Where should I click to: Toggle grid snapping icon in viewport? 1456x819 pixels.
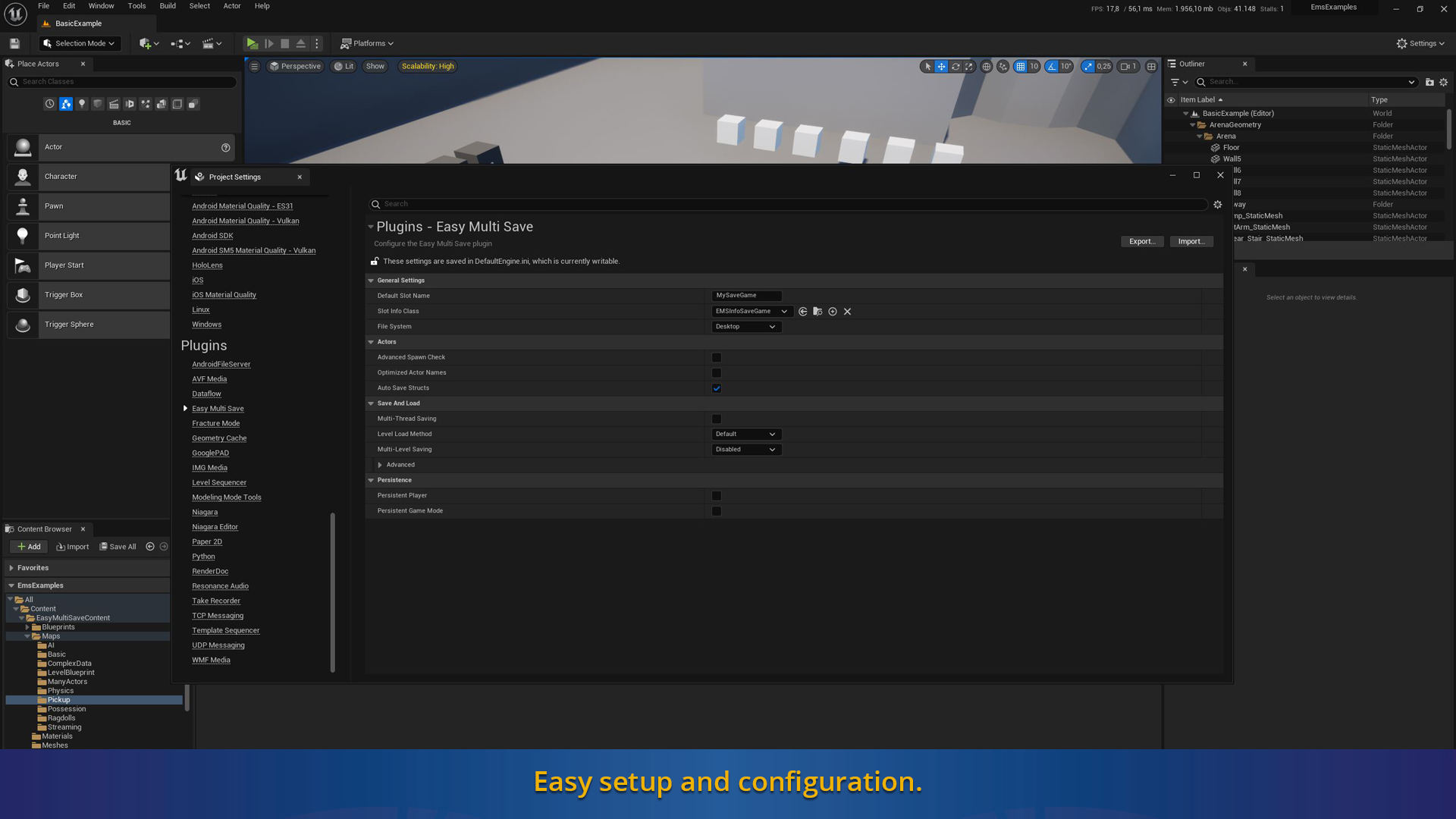coord(1021,67)
